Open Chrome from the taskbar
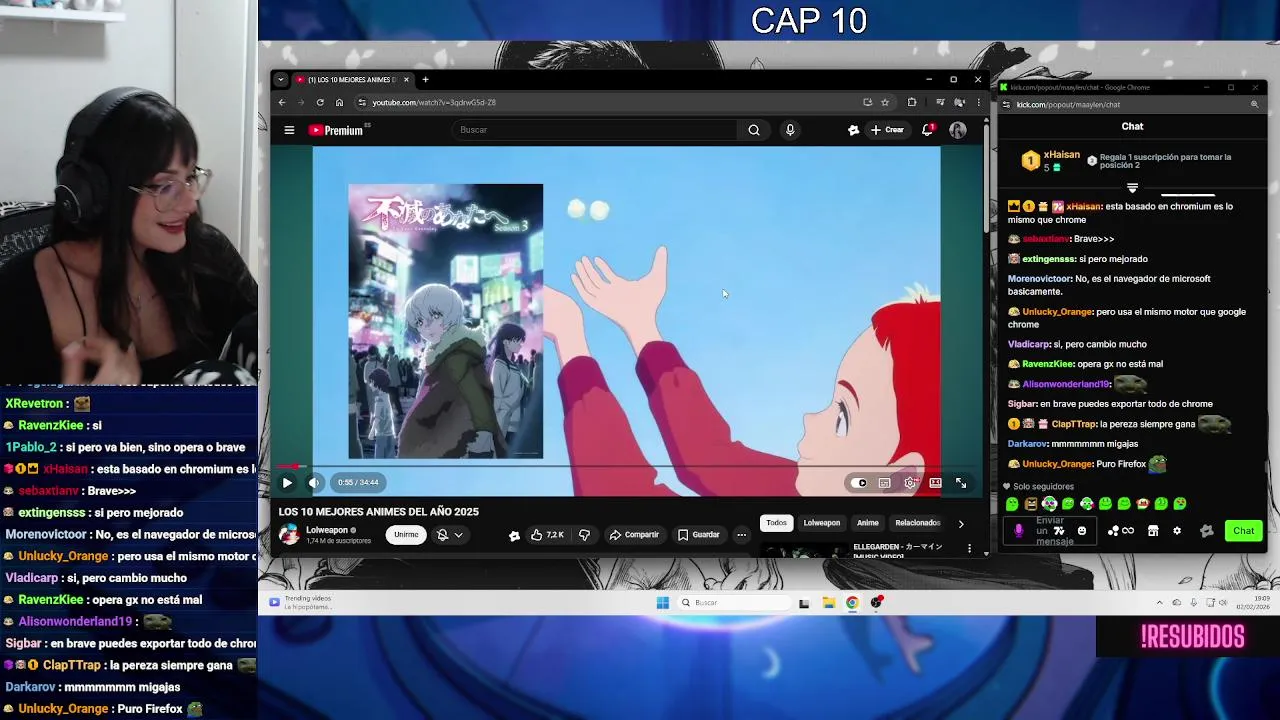 click(852, 603)
